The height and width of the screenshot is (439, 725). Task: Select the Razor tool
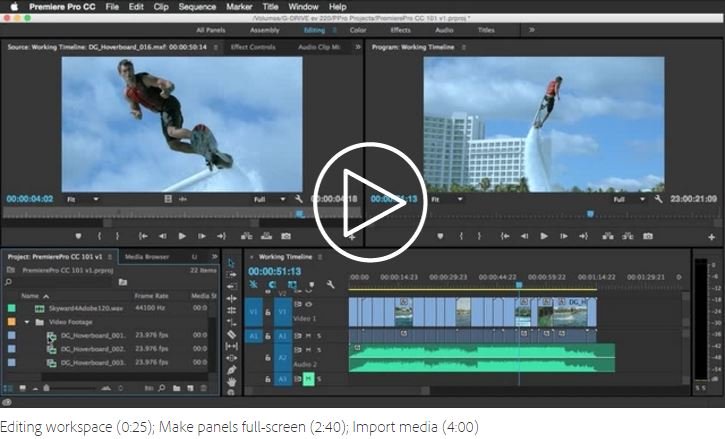pyautogui.click(x=231, y=334)
